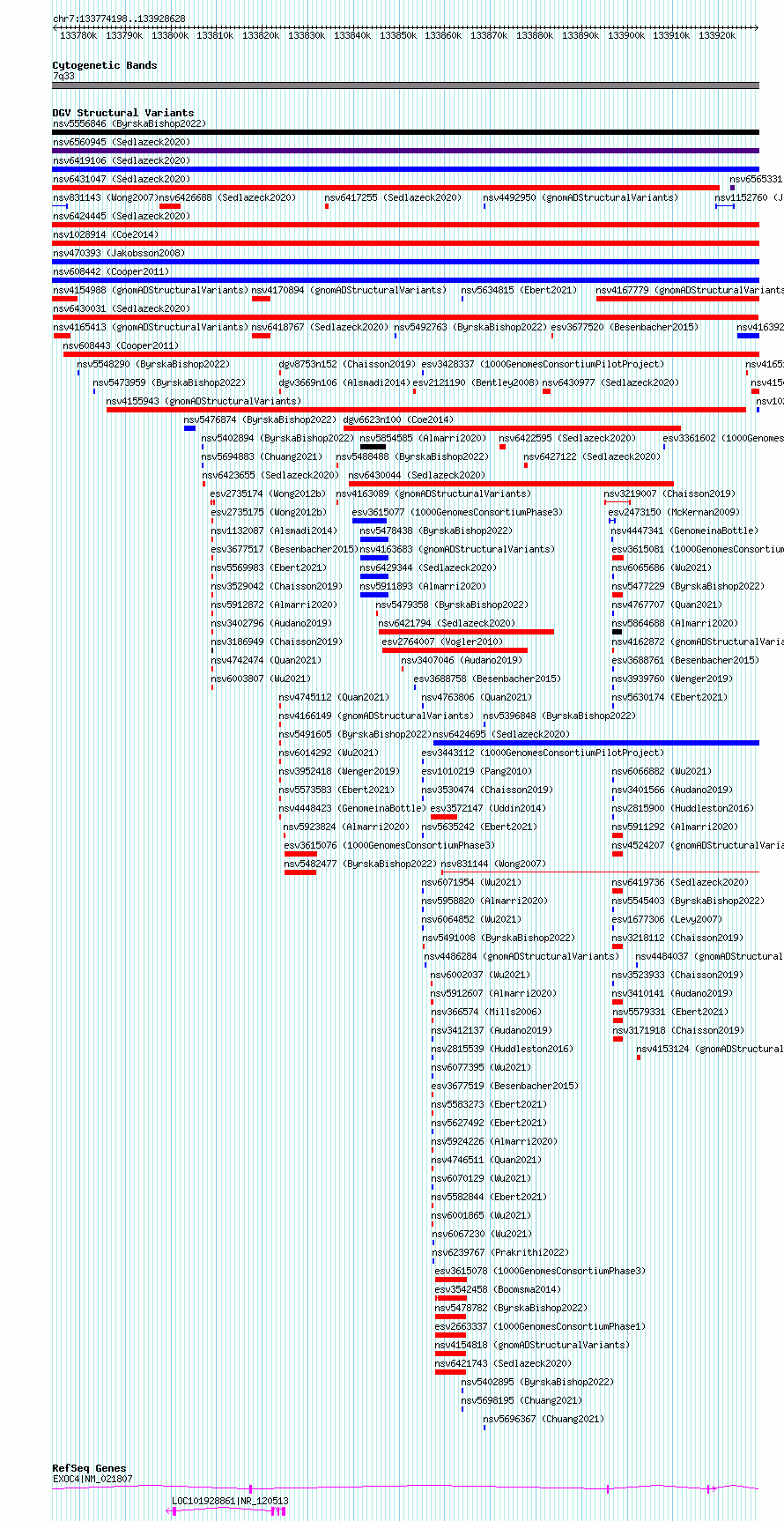Click nsv5694883 (Chuang2021) label
The width and height of the screenshot is (784, 1521).
point(262,456)
